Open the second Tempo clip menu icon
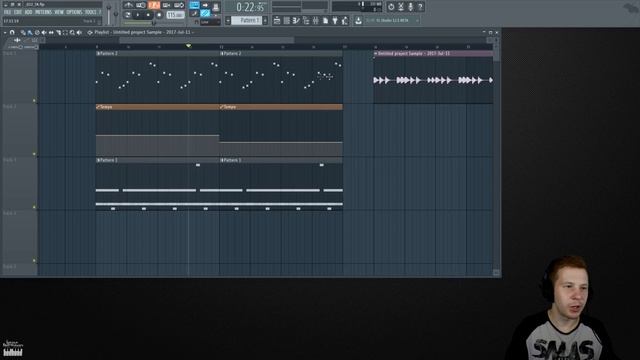 (222, 107)
